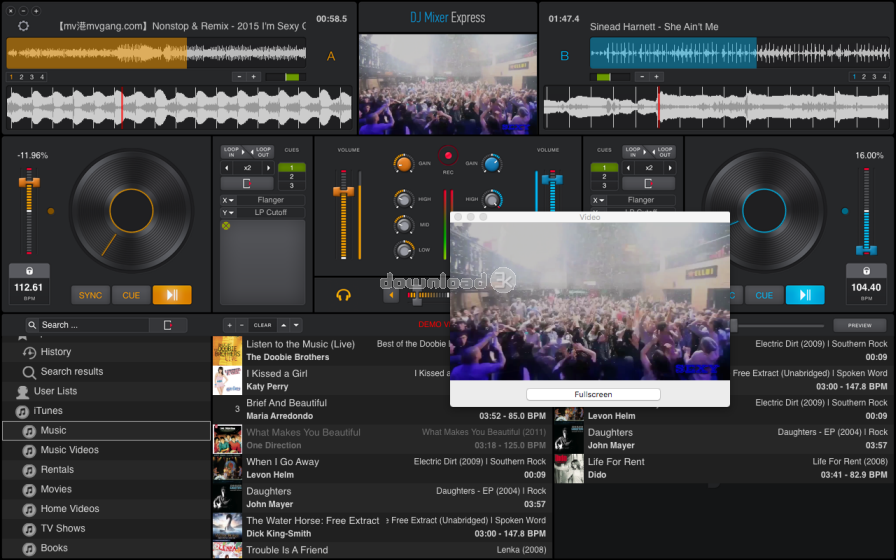
Task: Click the deck A volume fader handle
Action: pyautogui.click(x=343, y=191)
